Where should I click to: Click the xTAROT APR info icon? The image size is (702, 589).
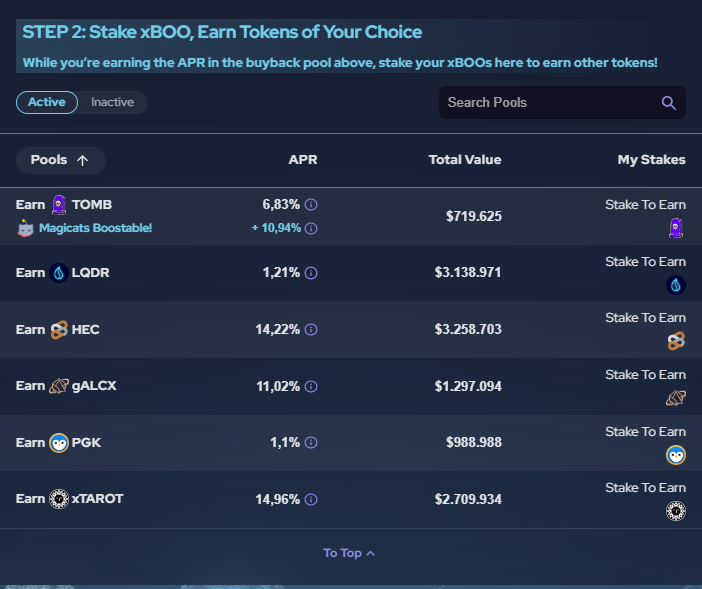pyautogui.click(x=311, y=499)
